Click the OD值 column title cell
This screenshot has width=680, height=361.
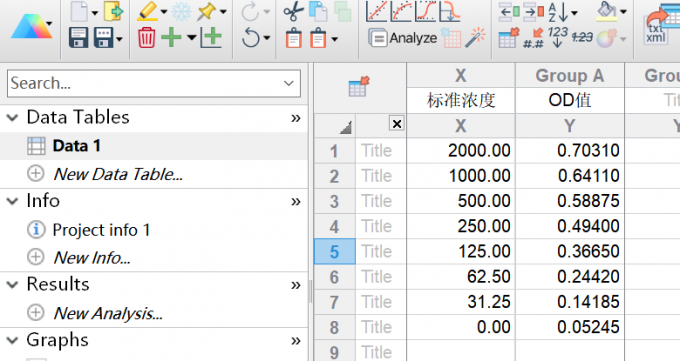tap(569, 100)
